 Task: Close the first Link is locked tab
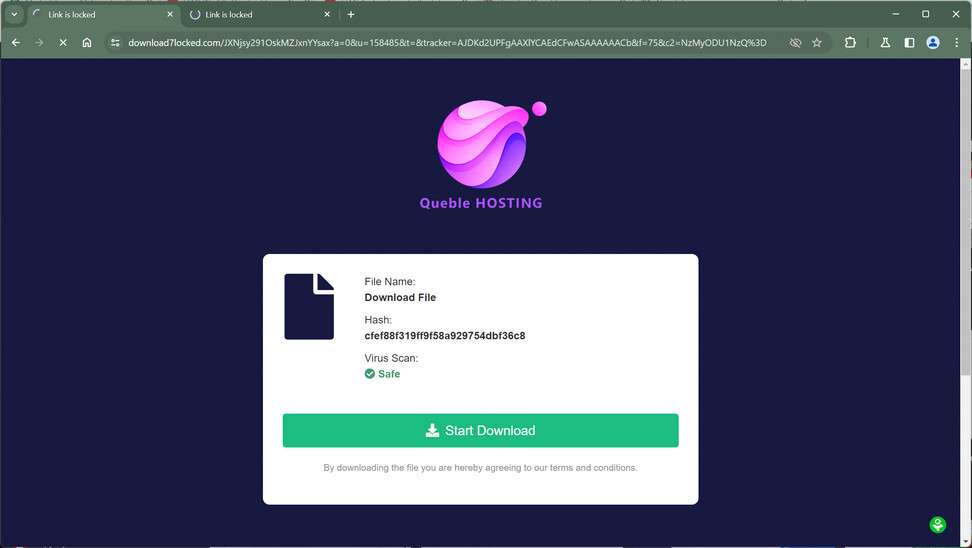click(x=170, y=14)
